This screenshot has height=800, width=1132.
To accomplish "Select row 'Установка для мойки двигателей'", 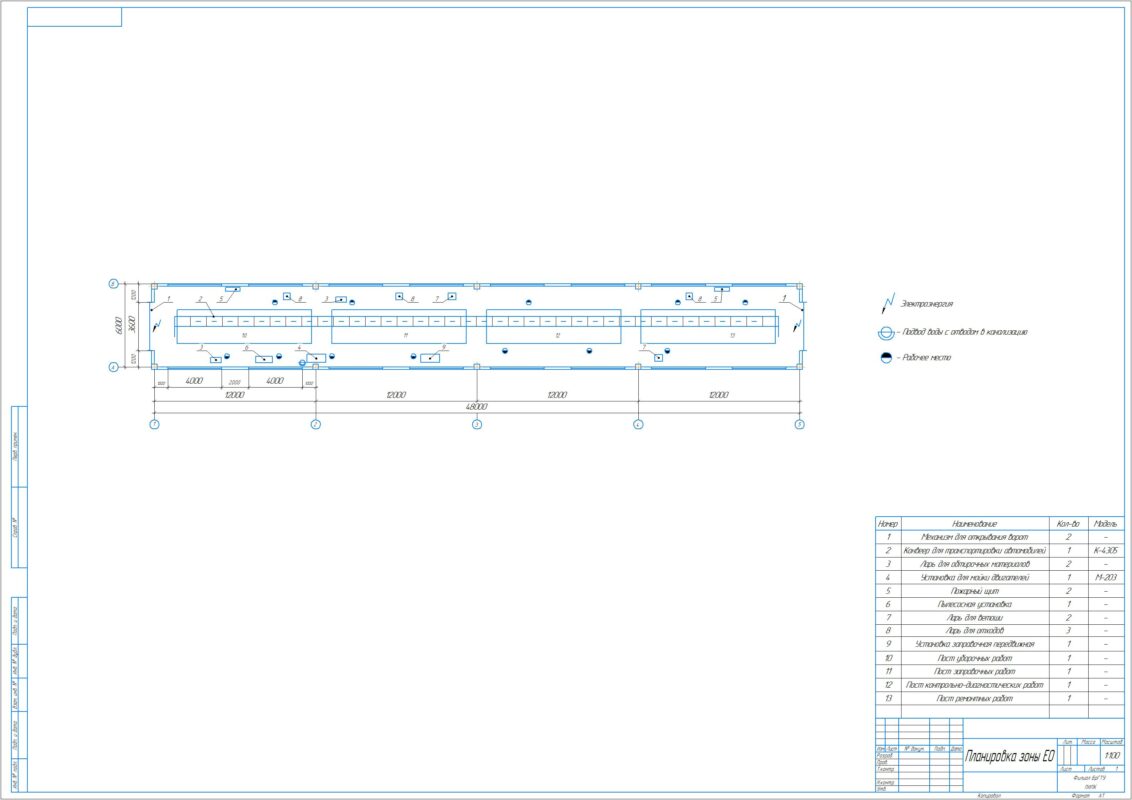I will 1000,578.
